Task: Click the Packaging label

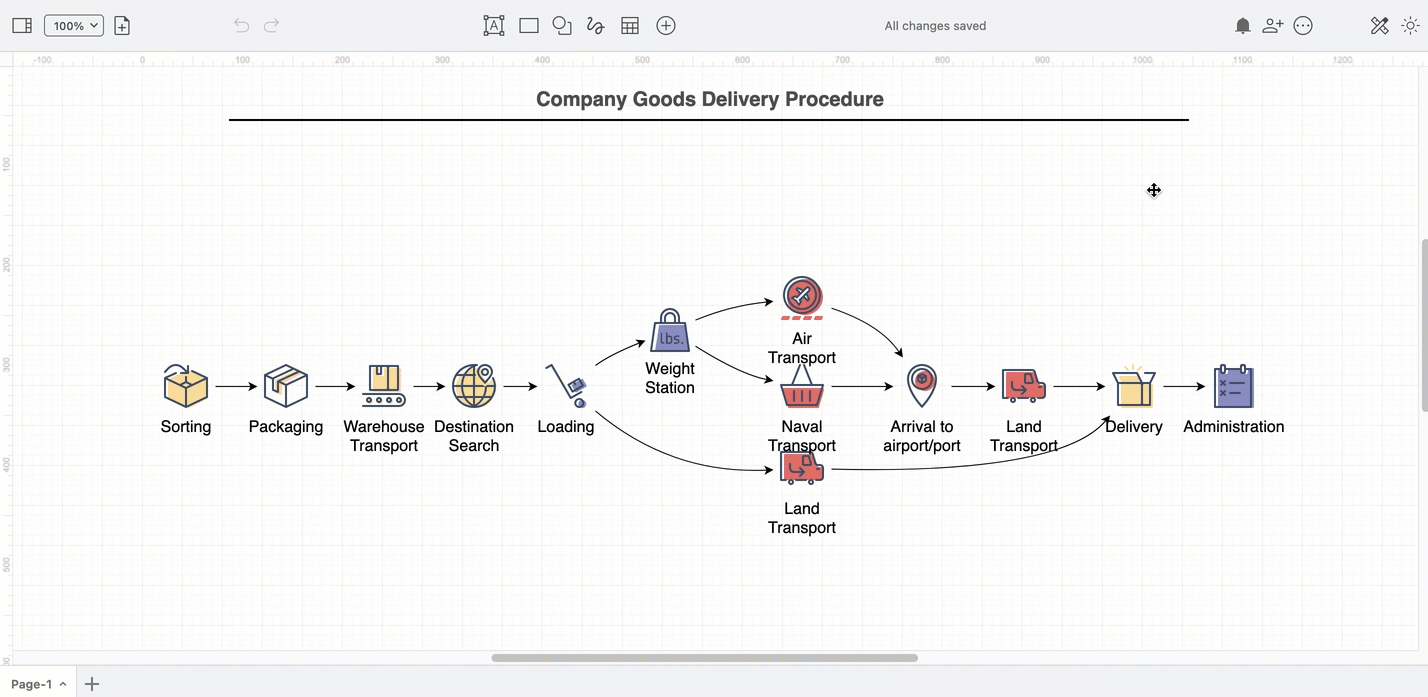Action: click(286, 427)
